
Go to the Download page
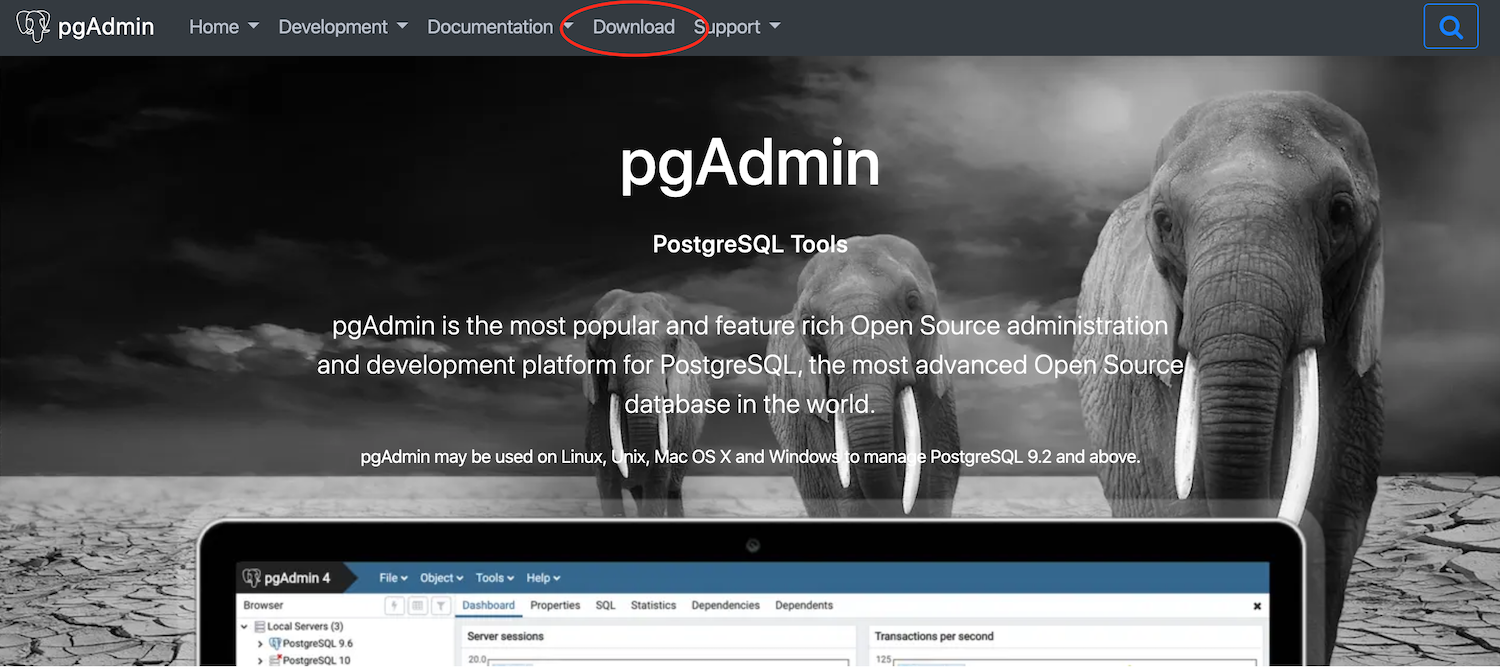pyautogui.click(x=634, y=27)
